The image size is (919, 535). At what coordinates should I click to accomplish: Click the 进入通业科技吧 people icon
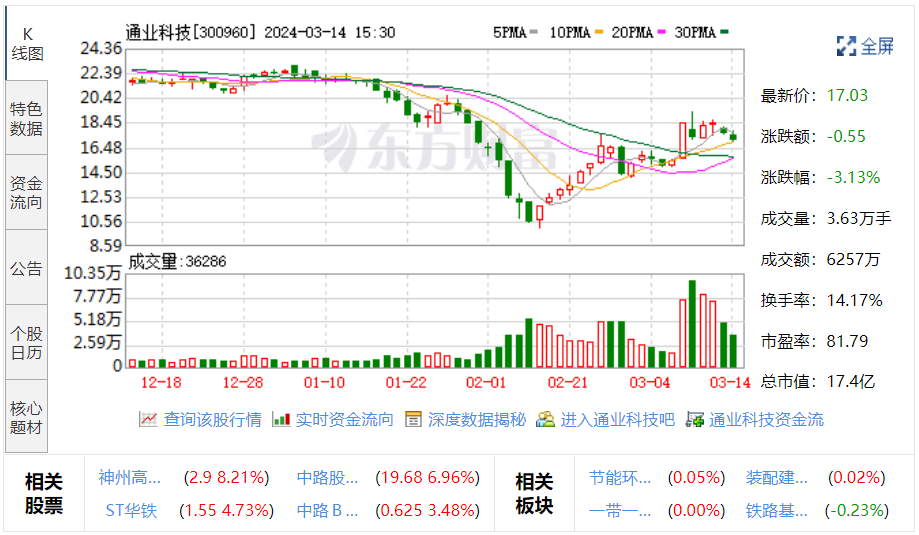point(545,419)
